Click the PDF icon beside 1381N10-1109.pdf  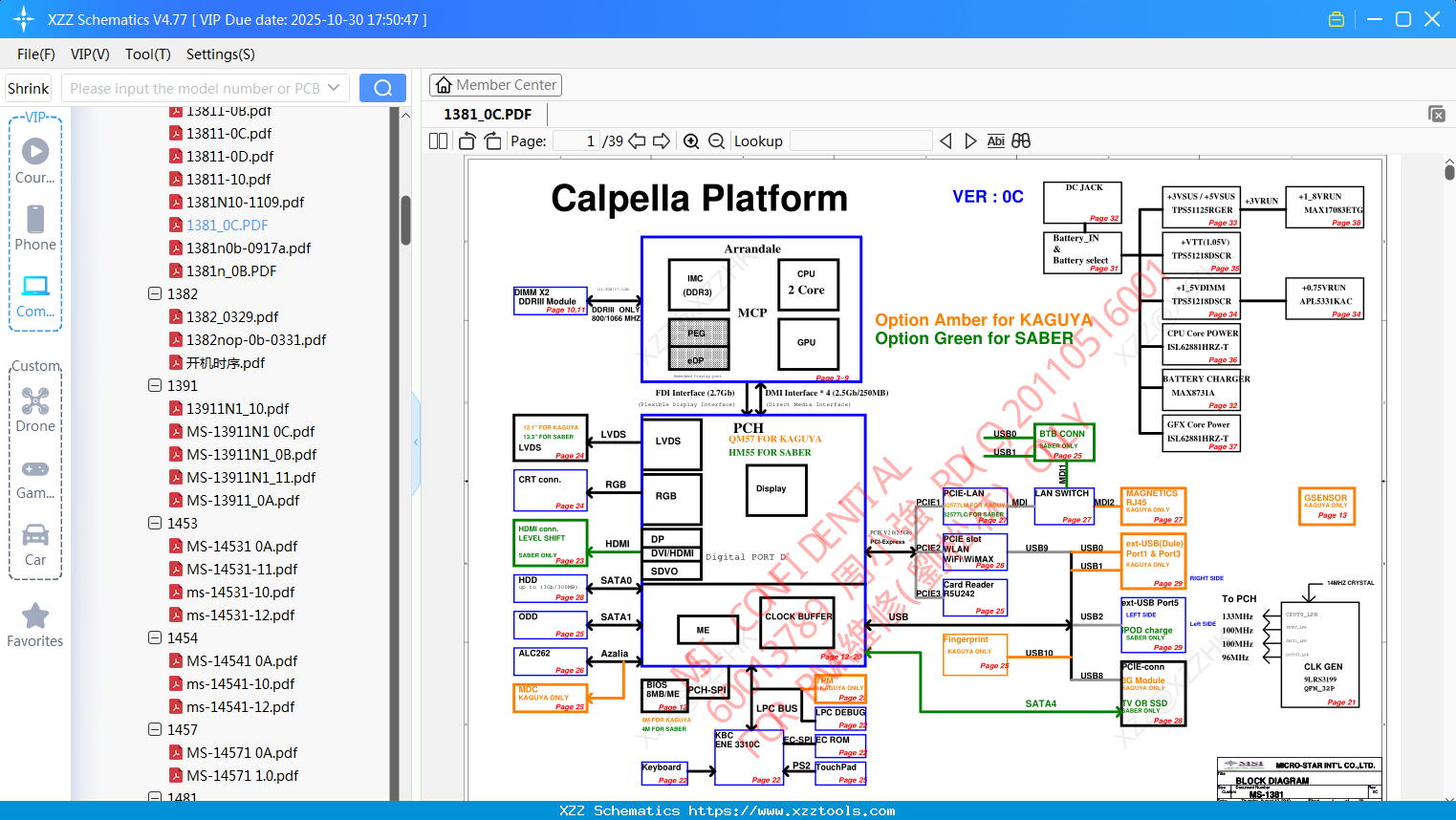pyautogui.click(x=176, y=202)
